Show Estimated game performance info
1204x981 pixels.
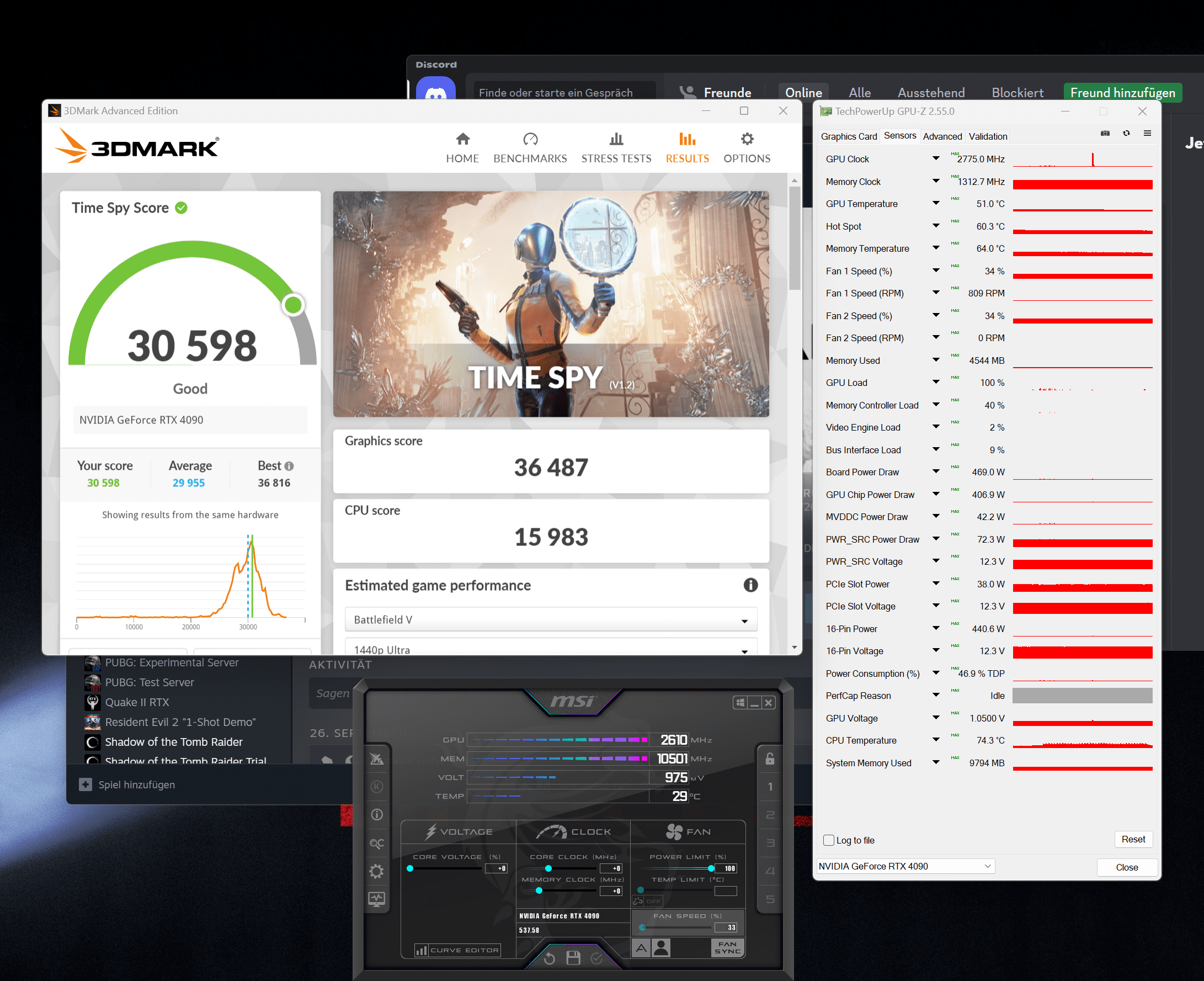pyautogui.click(x=750, y=585)
